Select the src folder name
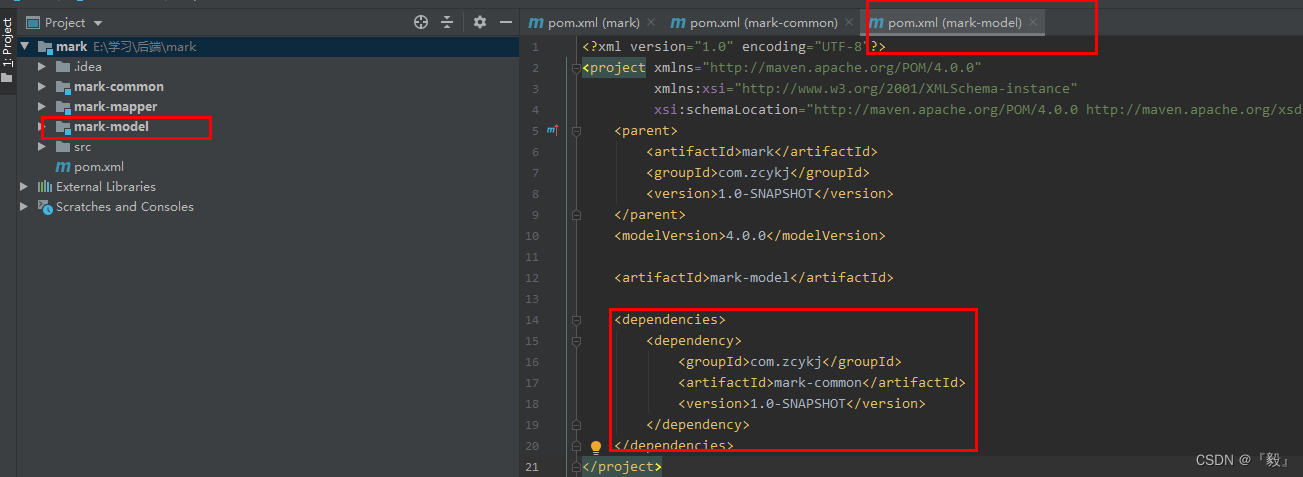This screenshot has height=477, width=1303. coord(82,147)
